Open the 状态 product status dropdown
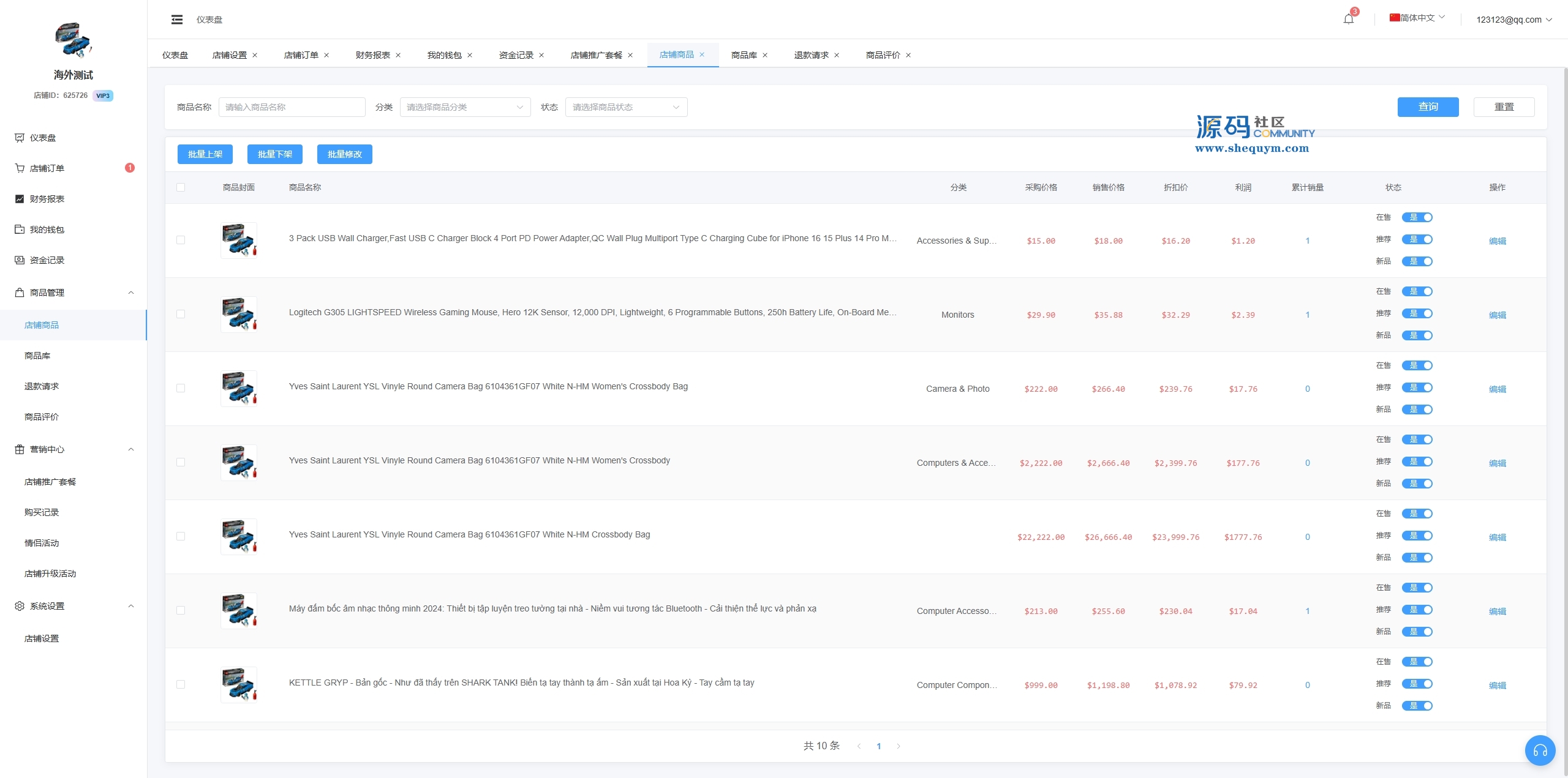1568x778 pixels. (x=626, y=107)
